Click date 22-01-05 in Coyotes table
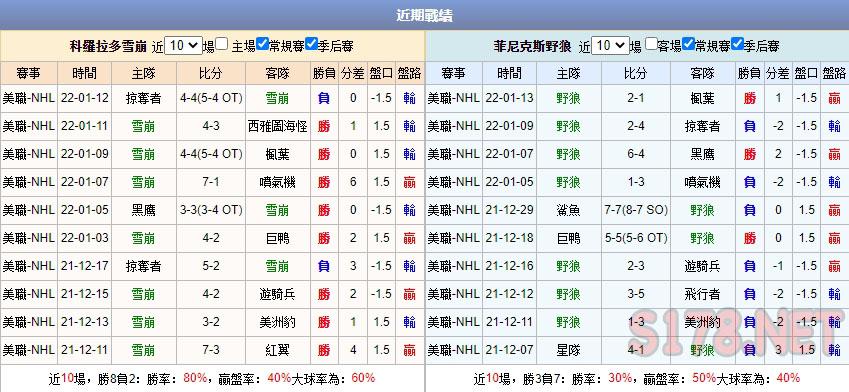Image resolution: width=849 pixels, height=392 pixels. [509, 182]
